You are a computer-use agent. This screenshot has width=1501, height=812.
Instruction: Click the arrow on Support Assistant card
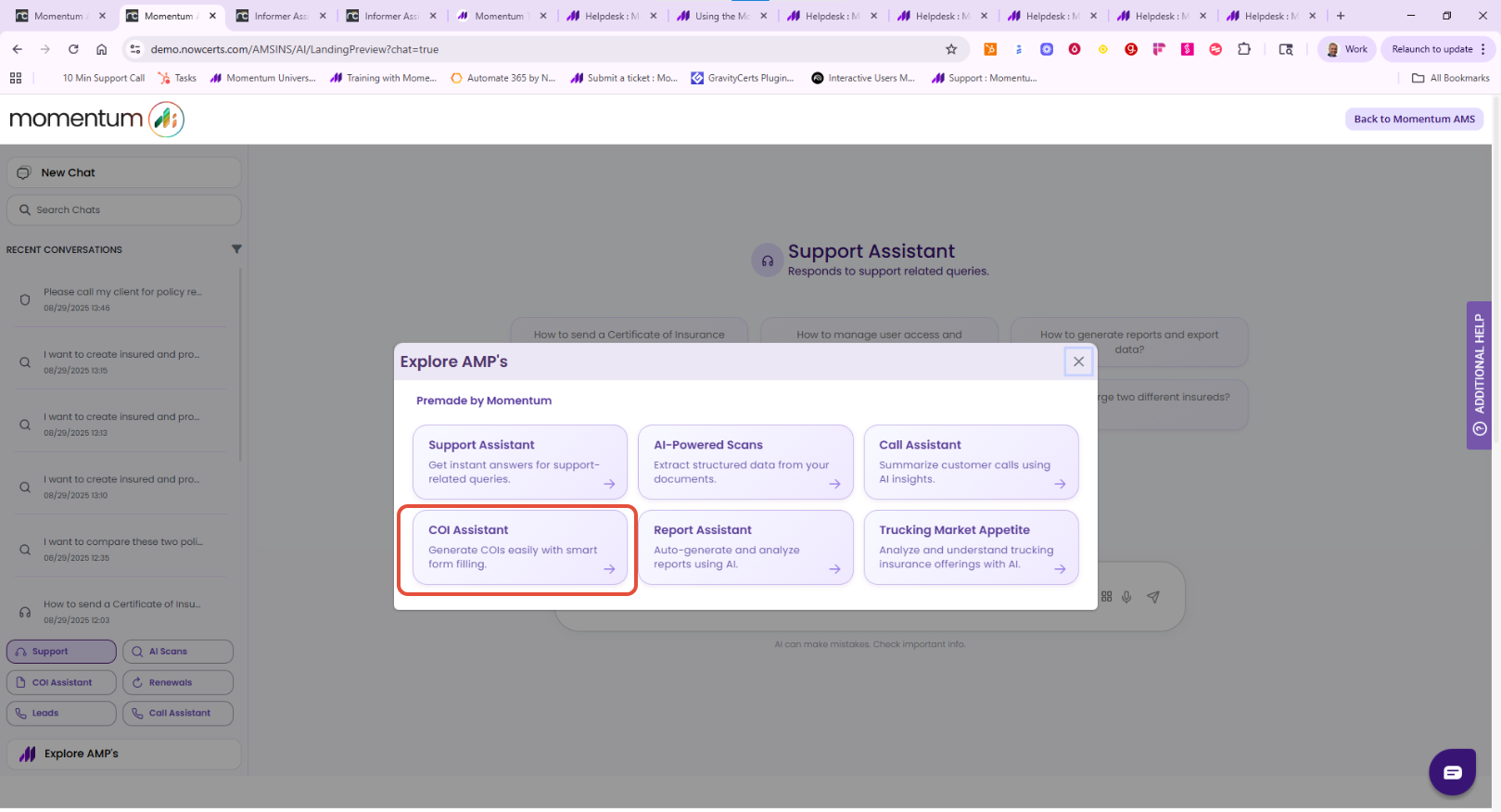pos(609,484)
